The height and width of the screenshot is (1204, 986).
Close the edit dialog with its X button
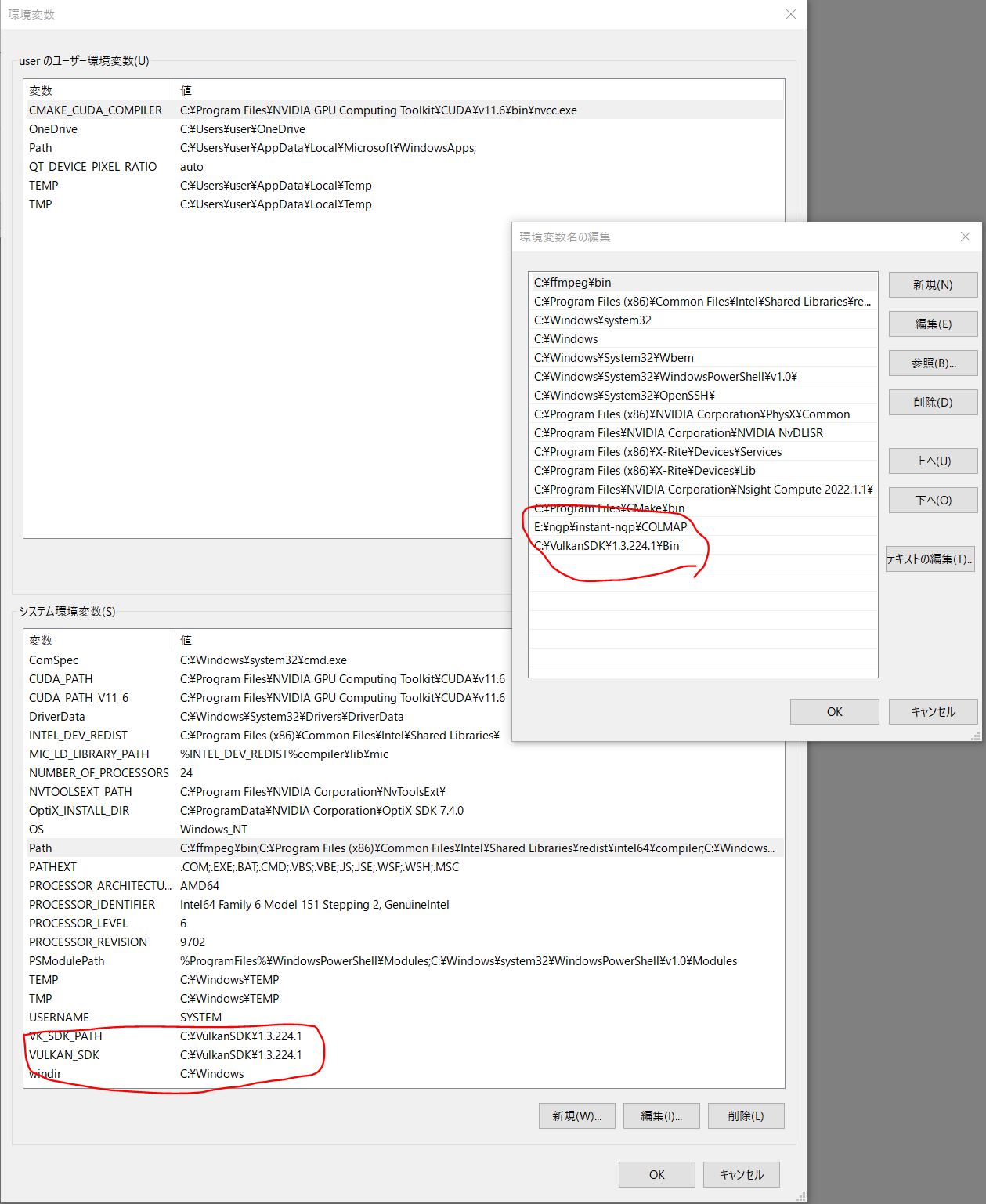pos(964,237)
